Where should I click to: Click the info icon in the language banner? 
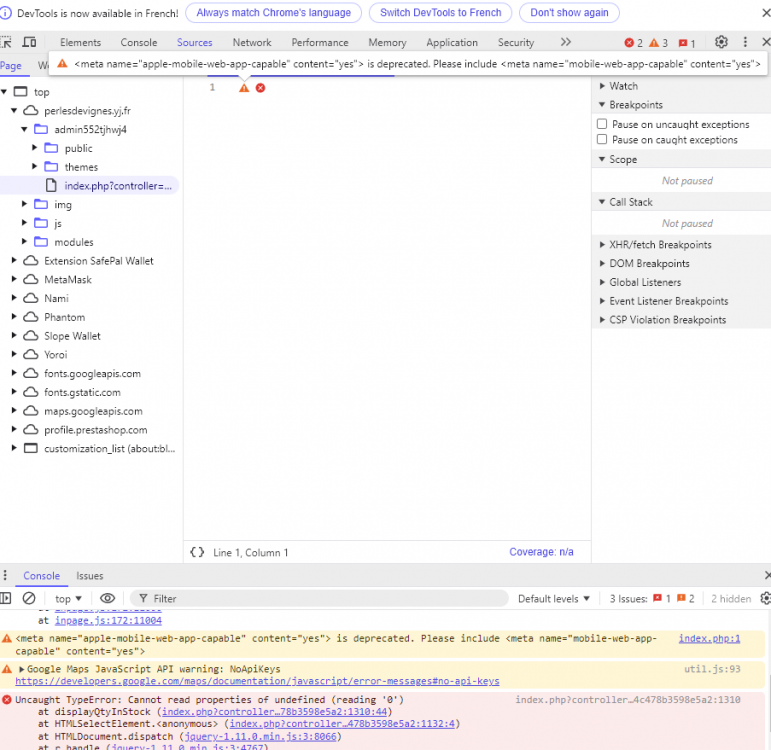click(5, 13)
